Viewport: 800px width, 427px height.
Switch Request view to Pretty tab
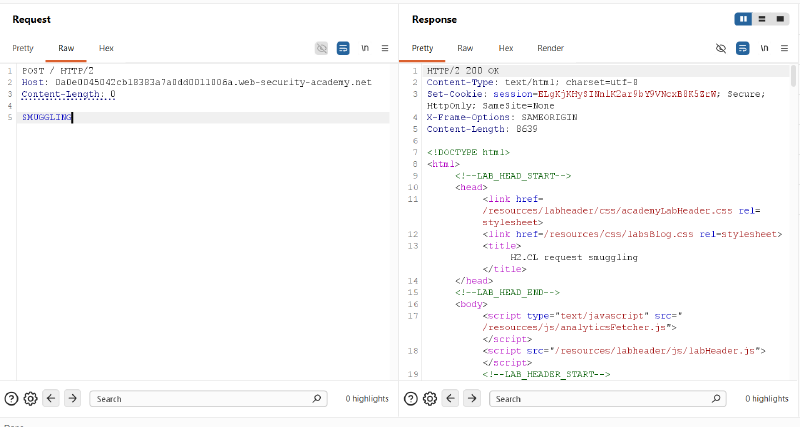(x=23, y=48)
